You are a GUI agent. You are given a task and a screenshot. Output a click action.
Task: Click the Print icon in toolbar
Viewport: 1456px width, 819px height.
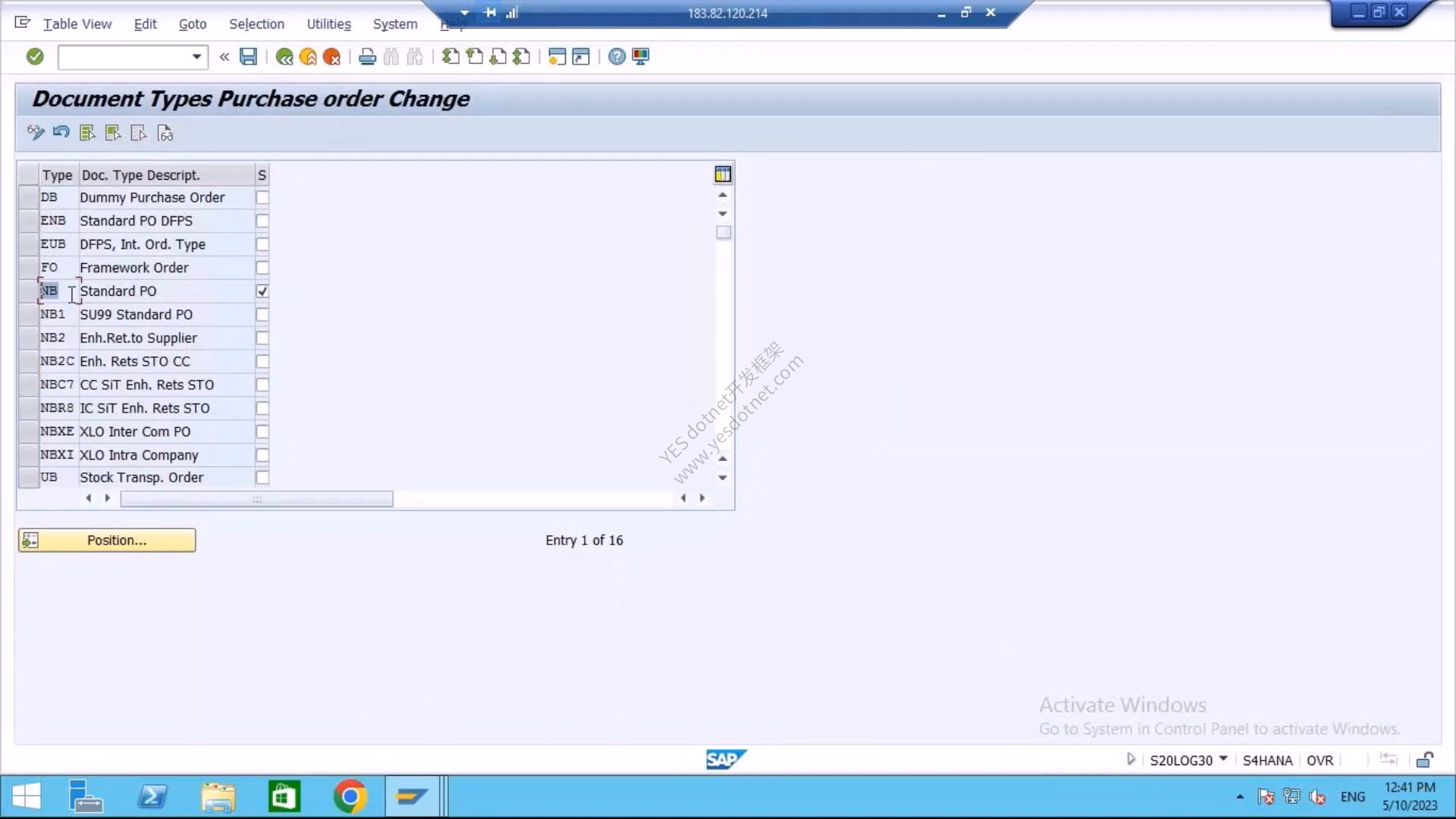pos(367,56)
